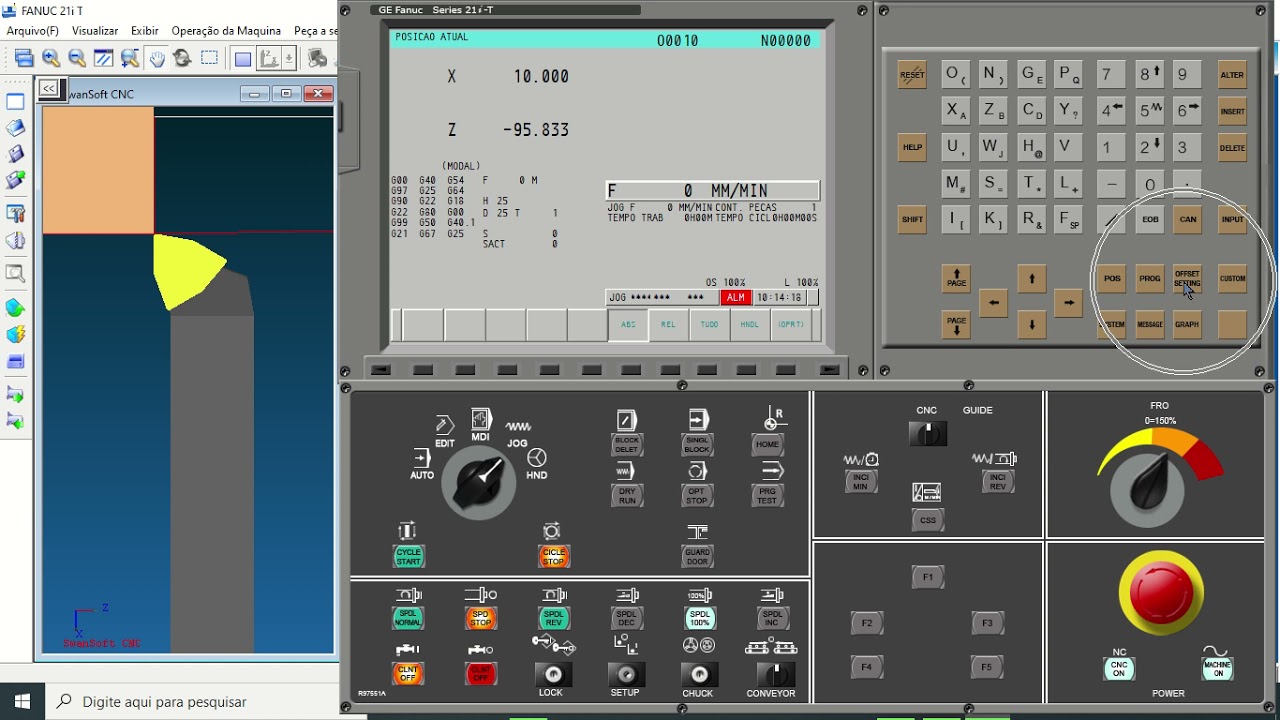The width and height of the screenshot is (1280, 720).
Task: Toggle the OPT STOP button
Action: click(x=697, y=495)
